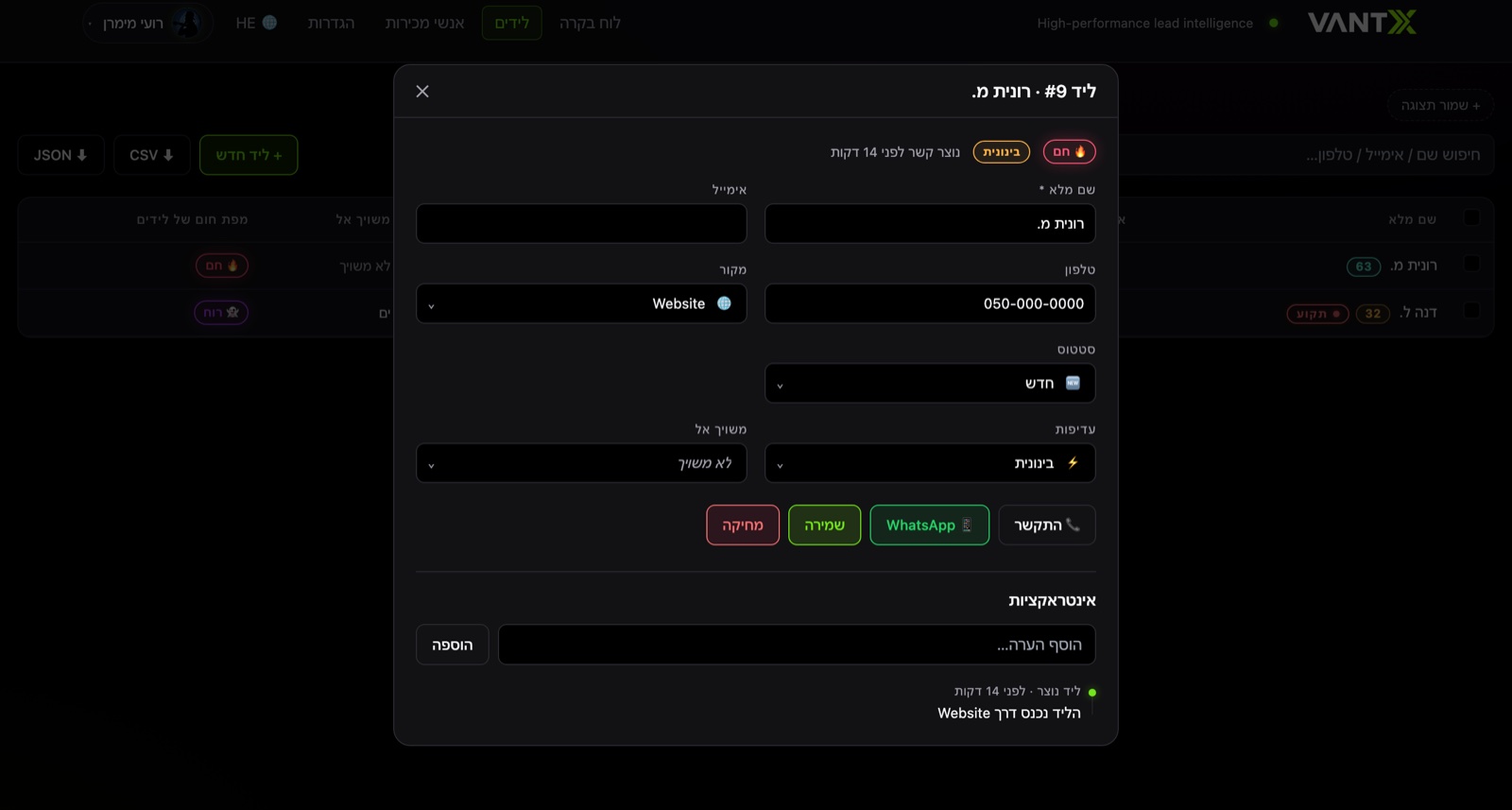Export leads with the JSON download button
The width and height of the screenshot is (1512, 810).
[60, 155]
